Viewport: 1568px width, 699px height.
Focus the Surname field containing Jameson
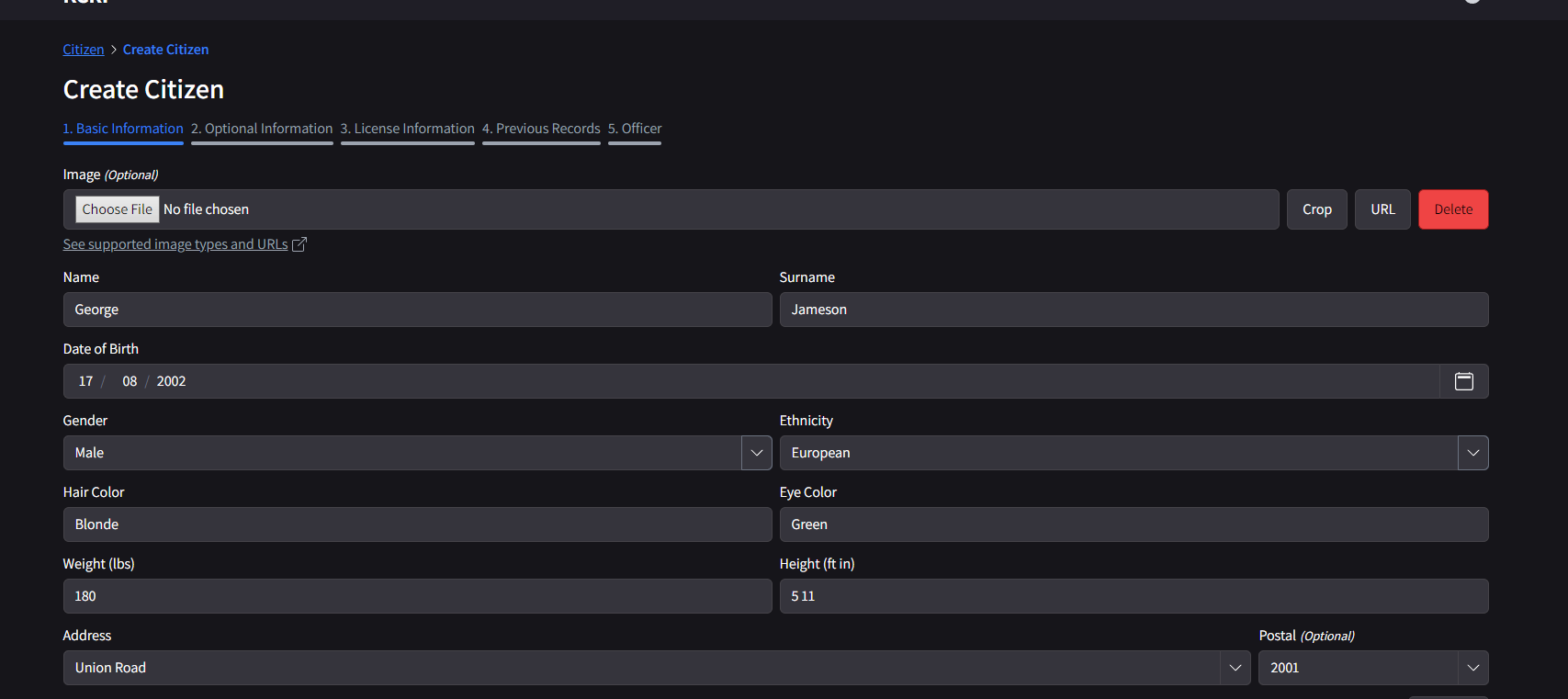click(1134, 310)
